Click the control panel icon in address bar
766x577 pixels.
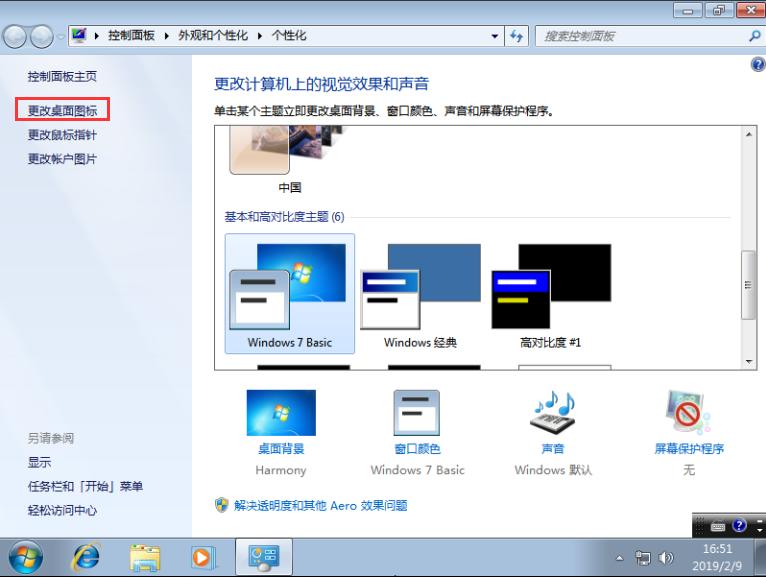point(79,35)
